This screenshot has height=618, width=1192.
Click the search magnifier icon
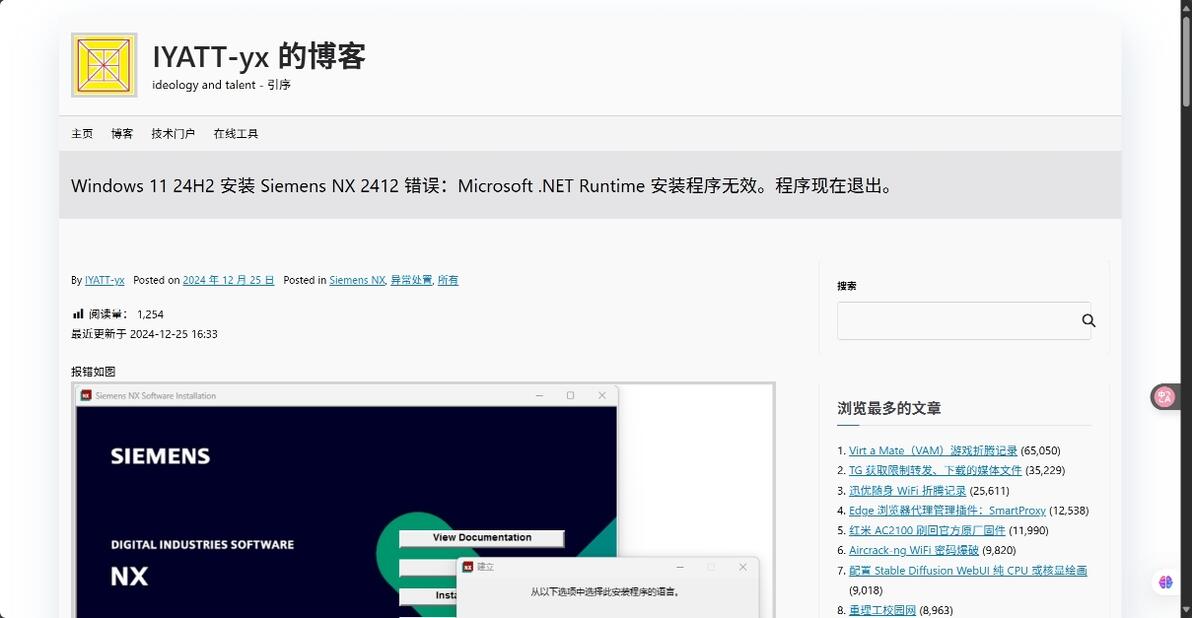click(x=1089, y=321)
